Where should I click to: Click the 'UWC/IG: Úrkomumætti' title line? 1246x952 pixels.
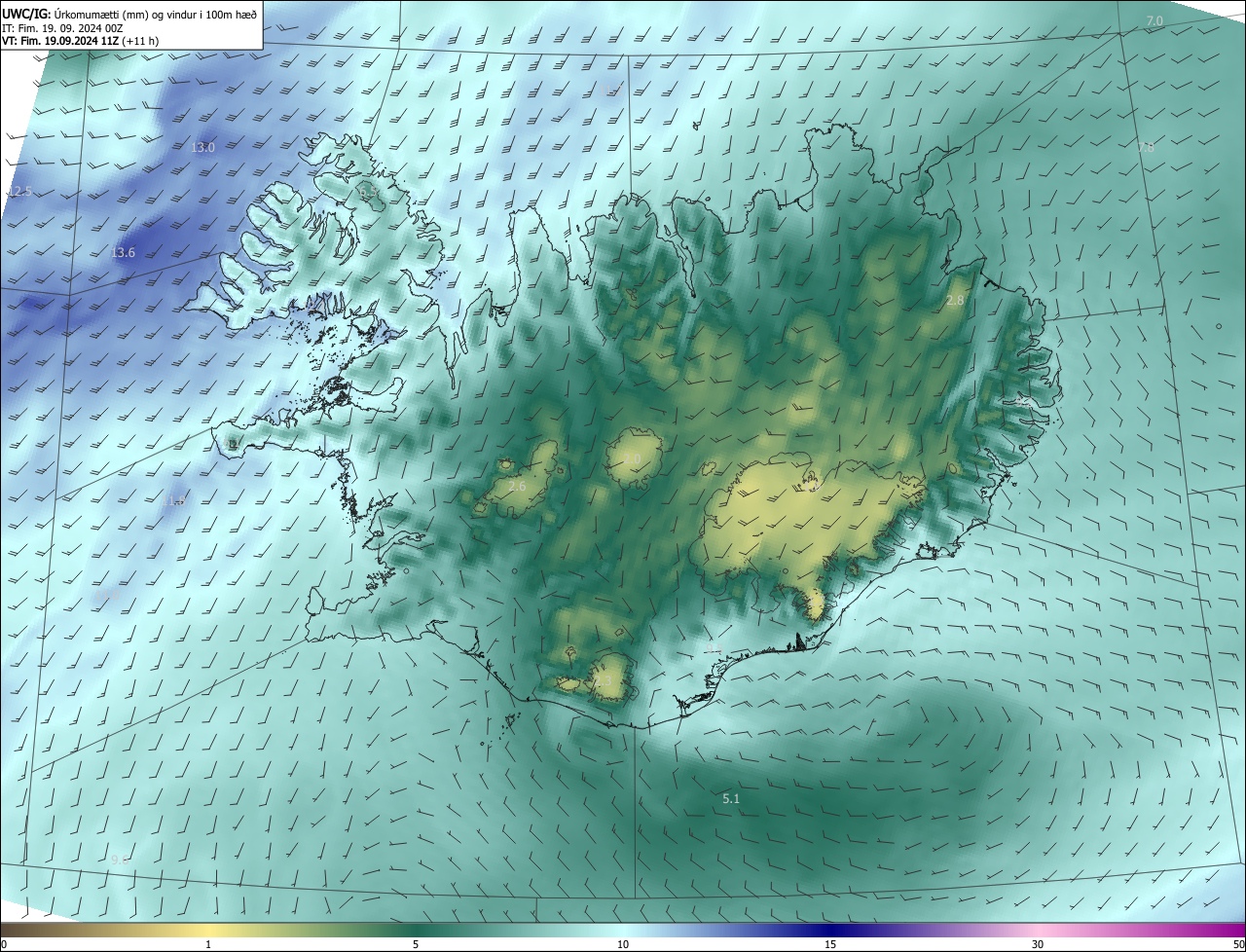[x=130, y=13]
